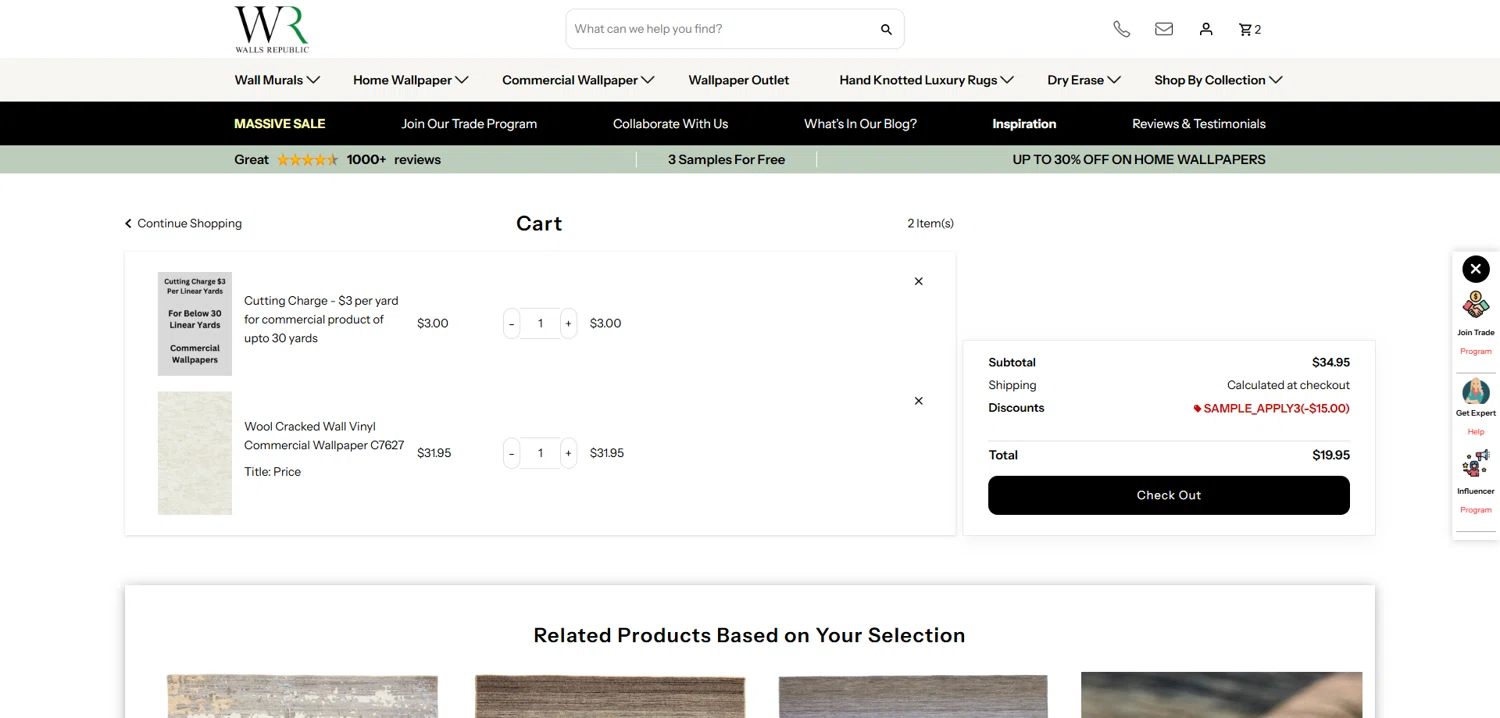This screenshot has height=718, width=1500.
Task: Click 3 Samples For Free banner
Action: point(726,160)
